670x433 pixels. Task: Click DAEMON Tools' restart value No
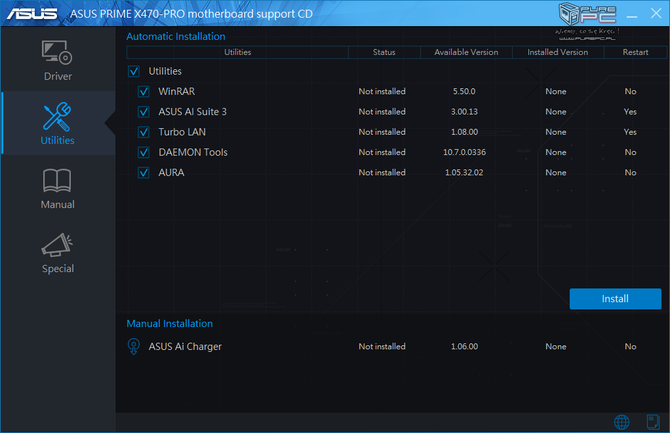pos(630,152)
